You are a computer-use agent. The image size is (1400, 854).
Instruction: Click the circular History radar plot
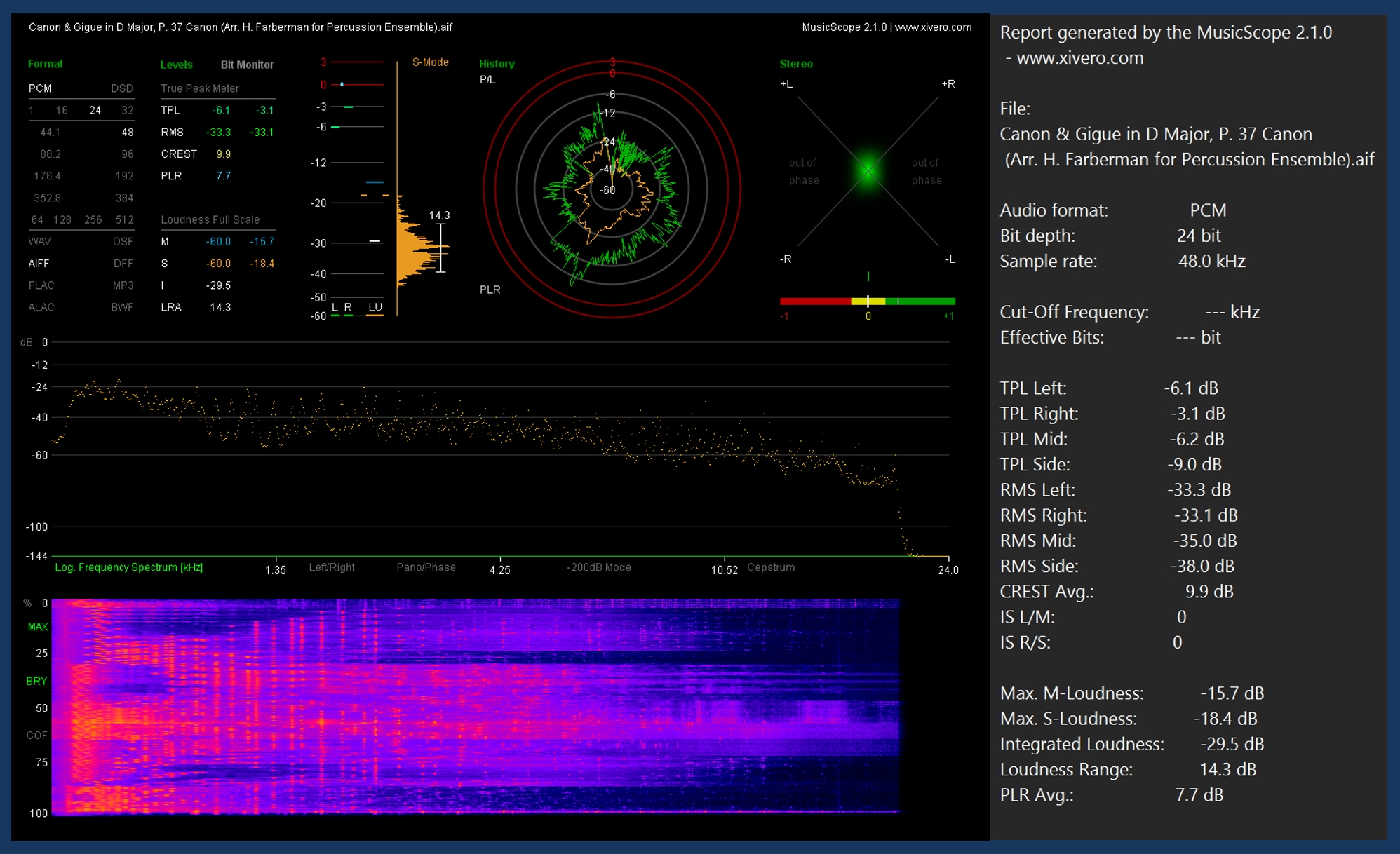coord(612,189)
